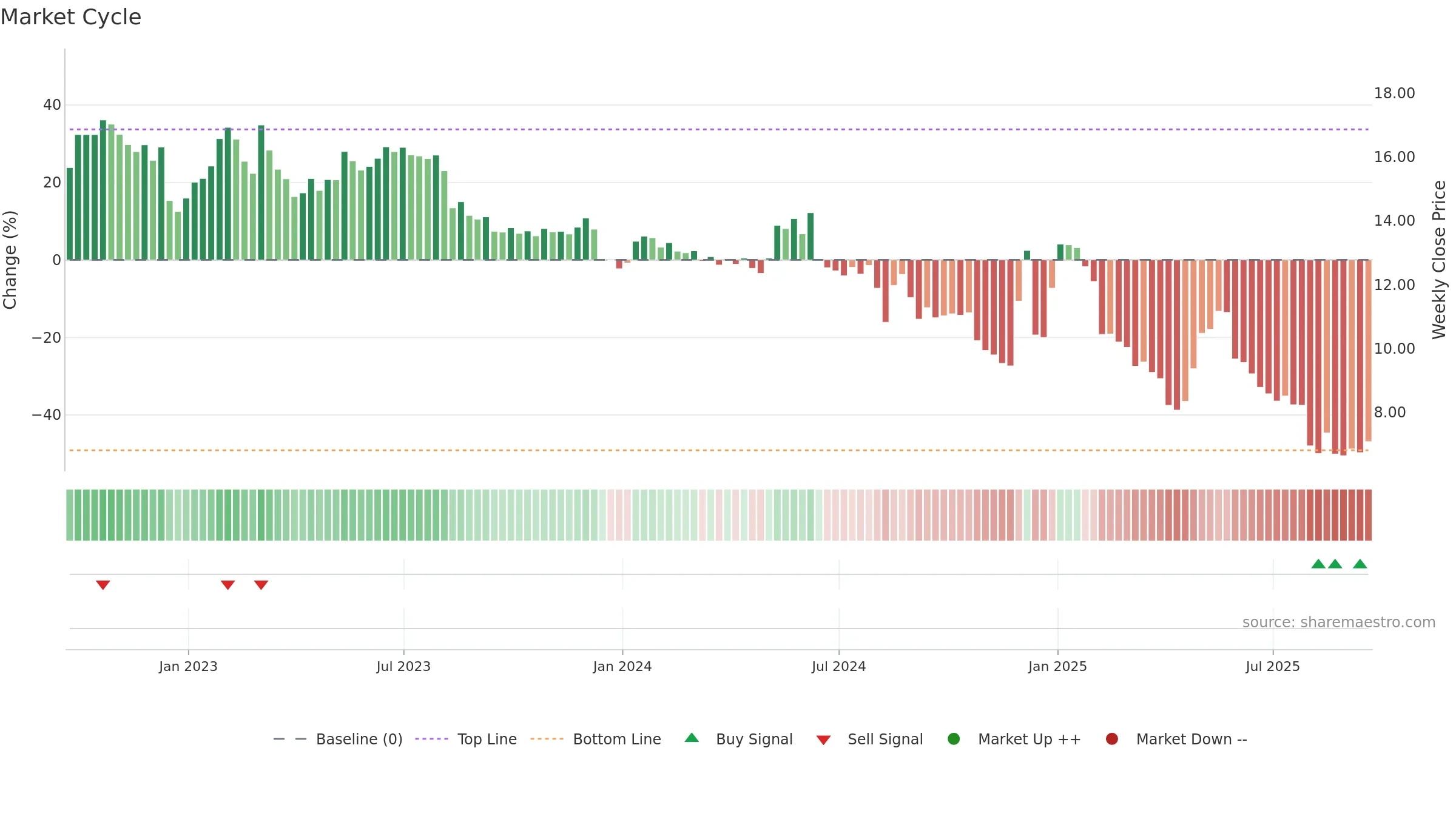Click the 40 tick on the left axis
Viewport: 1456px width, 819px height.
click(52, 105)
